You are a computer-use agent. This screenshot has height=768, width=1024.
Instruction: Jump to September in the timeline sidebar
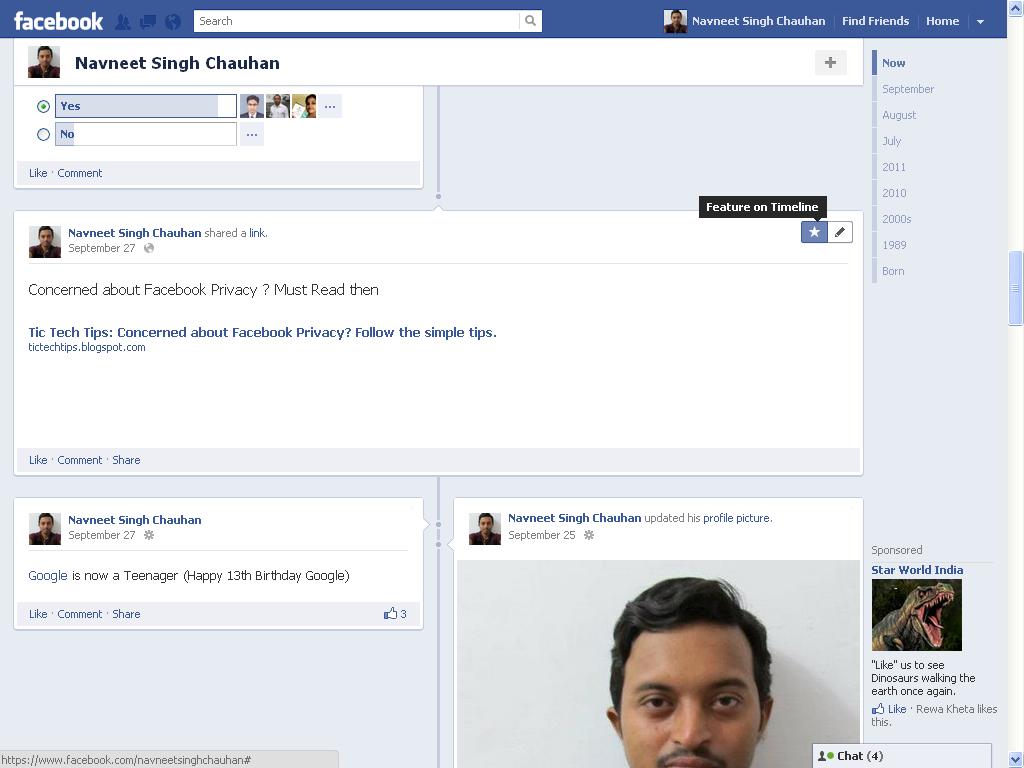[x=907, y=89]
